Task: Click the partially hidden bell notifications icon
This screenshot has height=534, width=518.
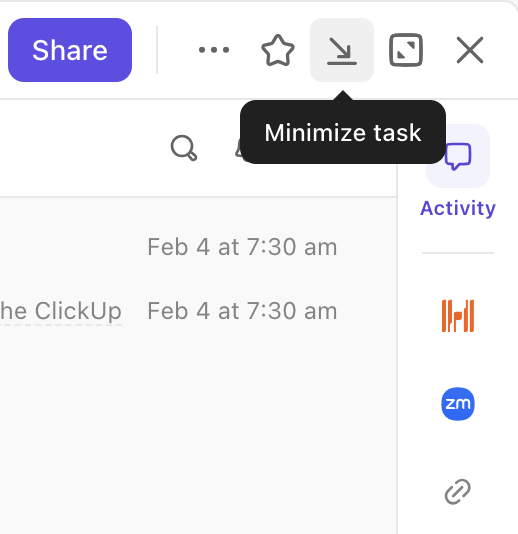Action: pyautogui.click(x=238, y=148)
